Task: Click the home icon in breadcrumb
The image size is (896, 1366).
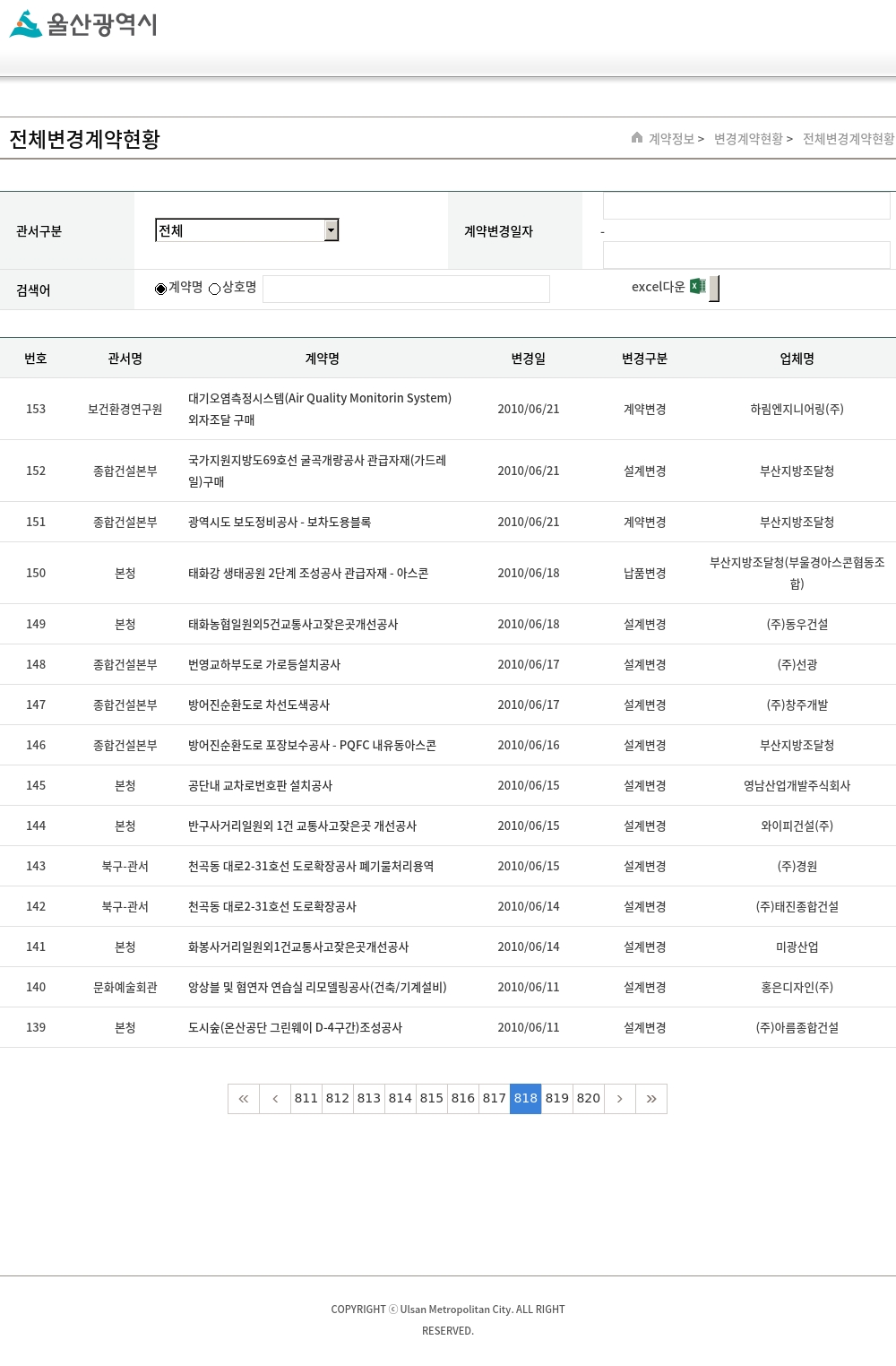Action: (x=637, y=138)
